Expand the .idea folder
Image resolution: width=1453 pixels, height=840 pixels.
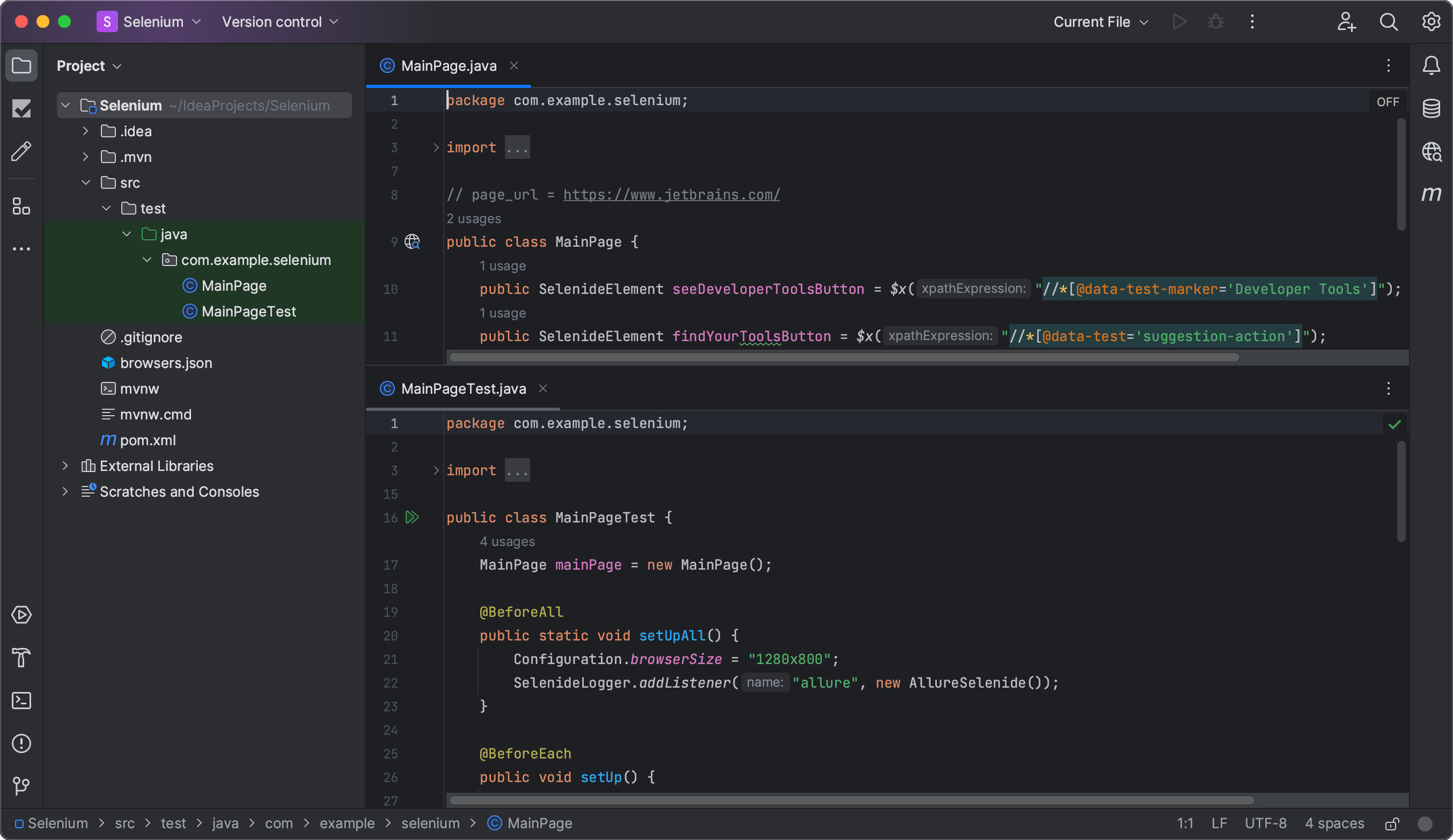click(x=85, y=131)
